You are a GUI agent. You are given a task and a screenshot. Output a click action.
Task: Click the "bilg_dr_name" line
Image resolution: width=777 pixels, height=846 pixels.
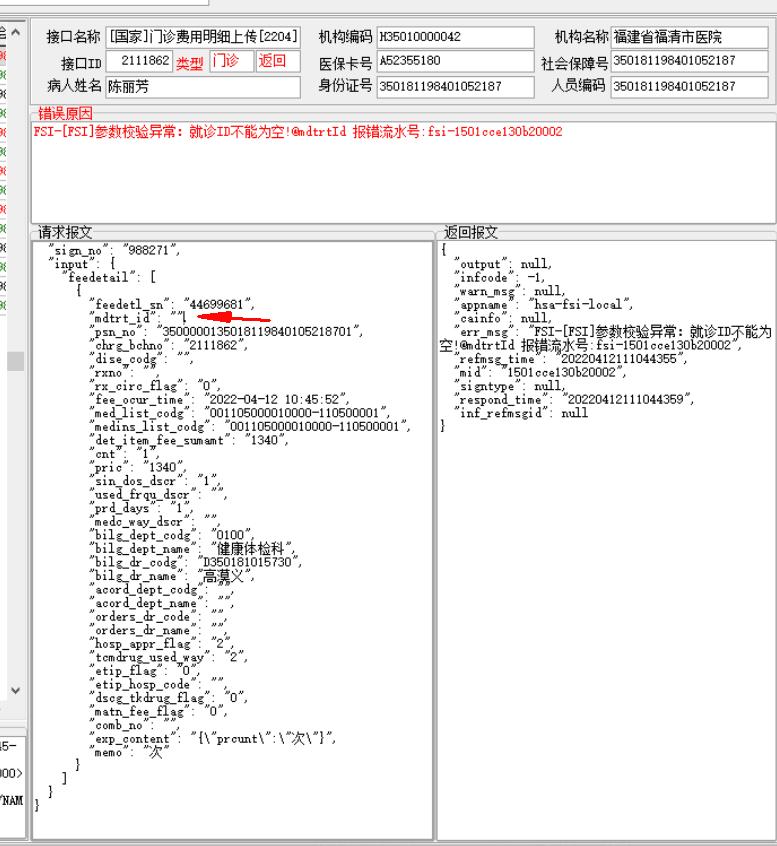point(172,576)
